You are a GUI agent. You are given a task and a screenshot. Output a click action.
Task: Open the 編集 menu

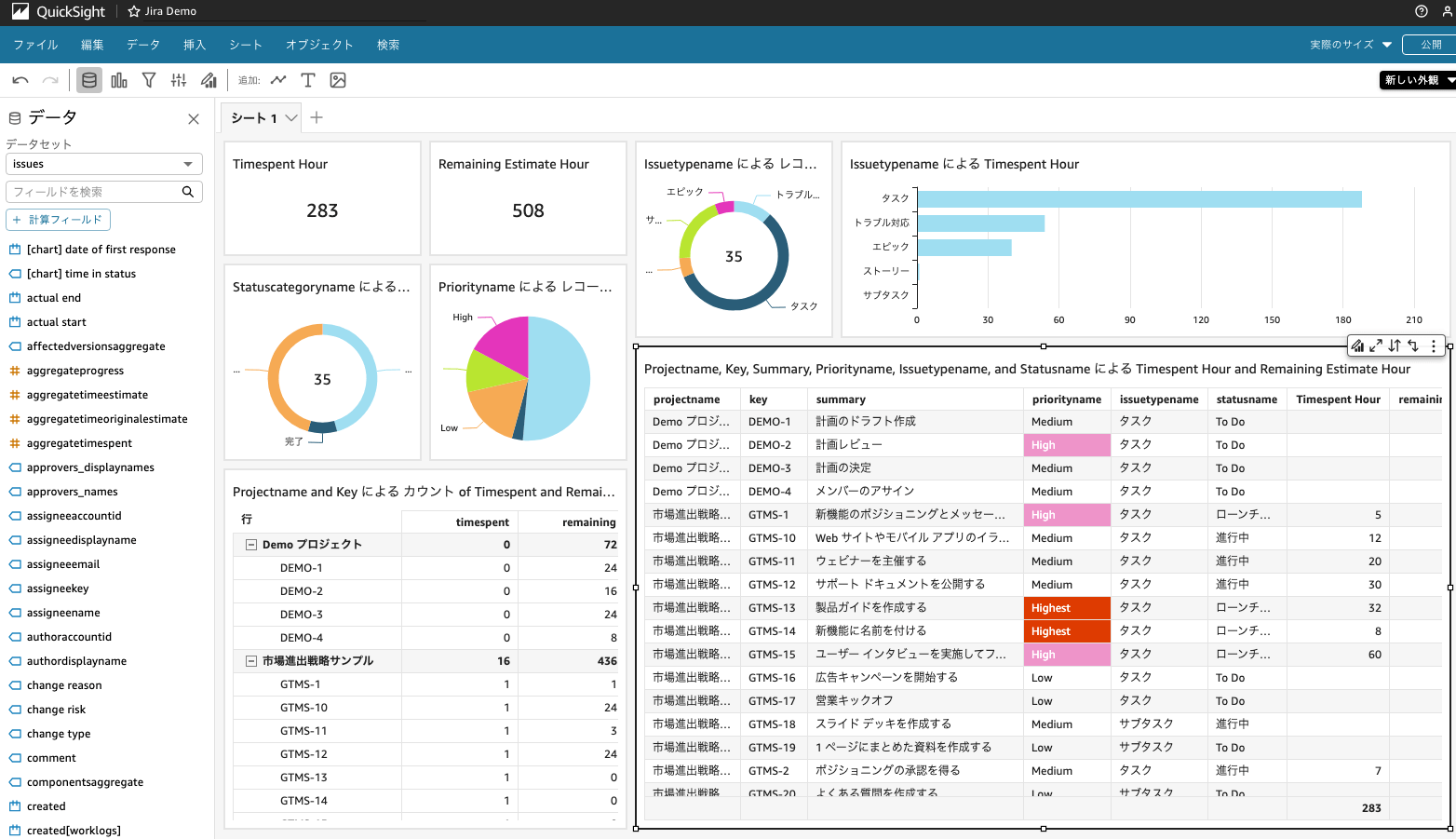(92, 45)
